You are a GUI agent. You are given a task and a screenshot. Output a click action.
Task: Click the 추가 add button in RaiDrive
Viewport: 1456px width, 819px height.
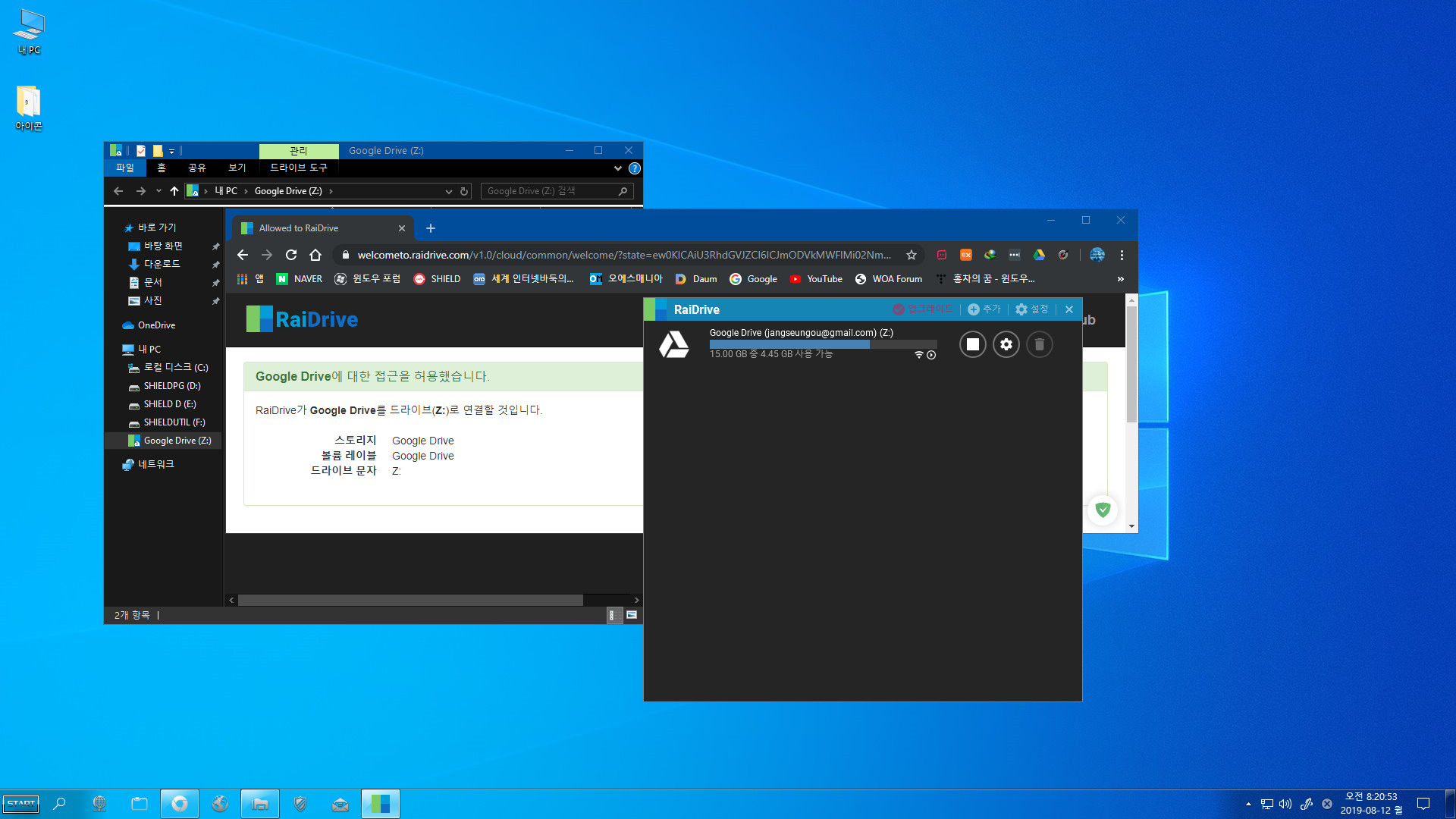tap(984, 309)
